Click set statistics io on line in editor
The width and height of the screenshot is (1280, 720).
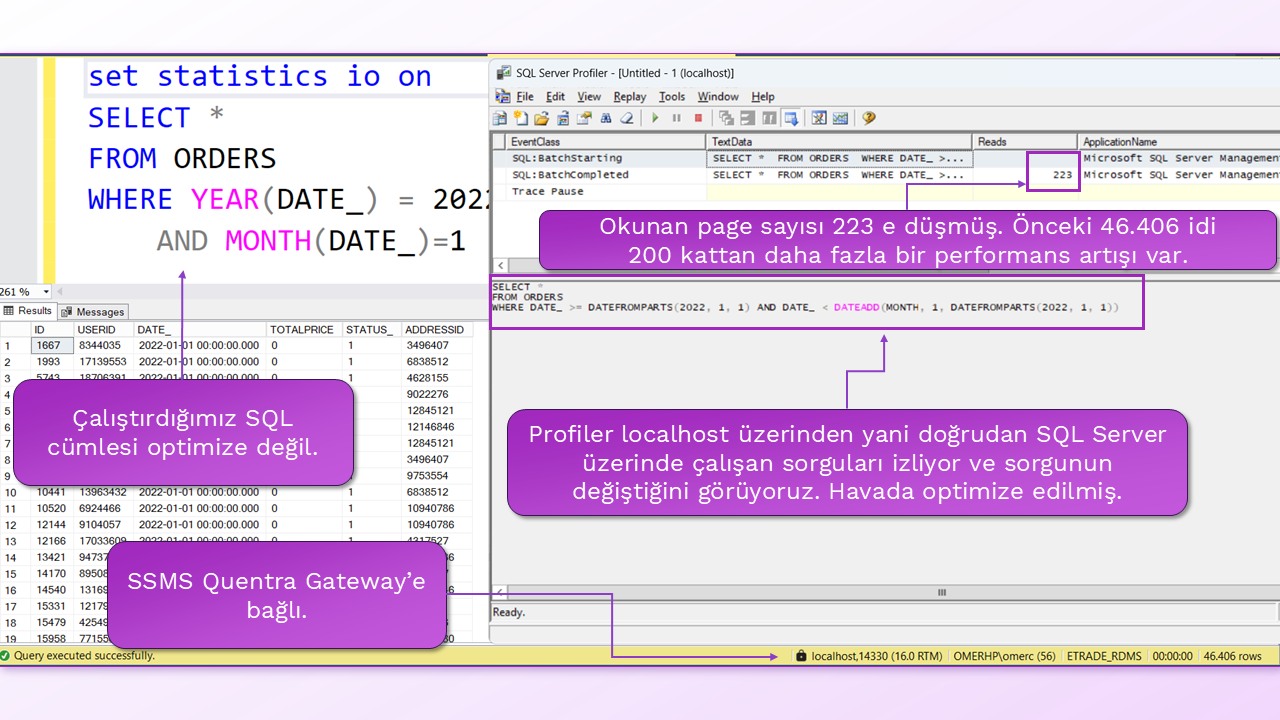point(260,77)
